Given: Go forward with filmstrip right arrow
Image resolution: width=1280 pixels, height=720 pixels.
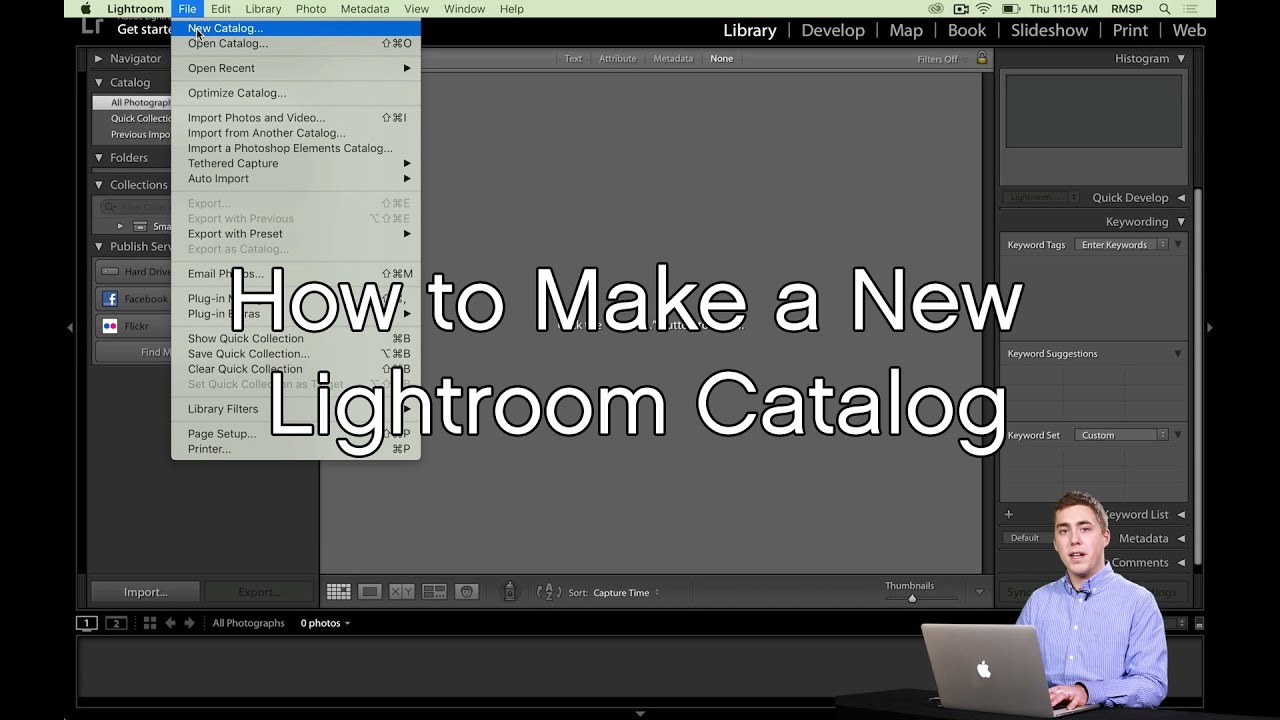Looking at the screenshot, I should (189, 623).
